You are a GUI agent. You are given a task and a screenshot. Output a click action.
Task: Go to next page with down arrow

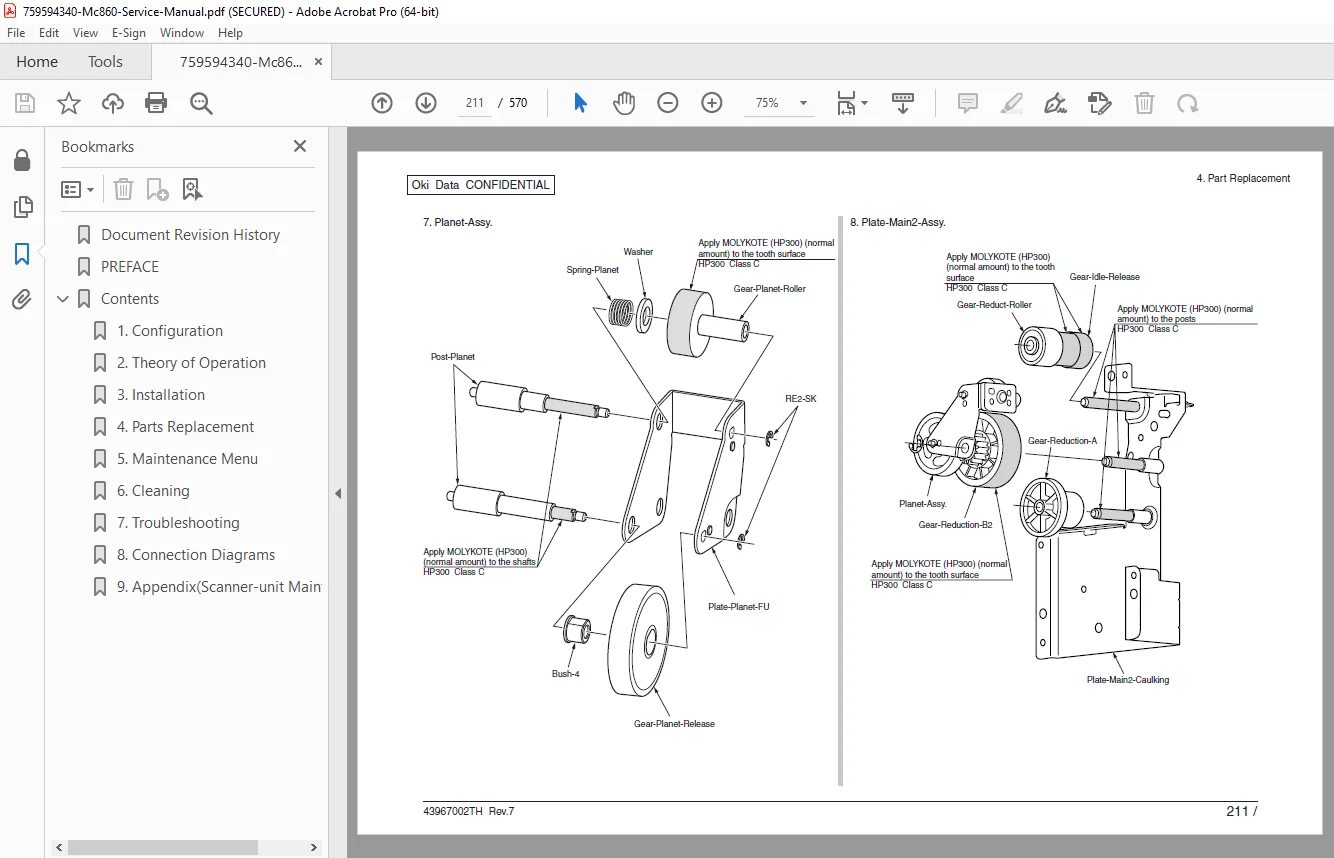[426, 103]
